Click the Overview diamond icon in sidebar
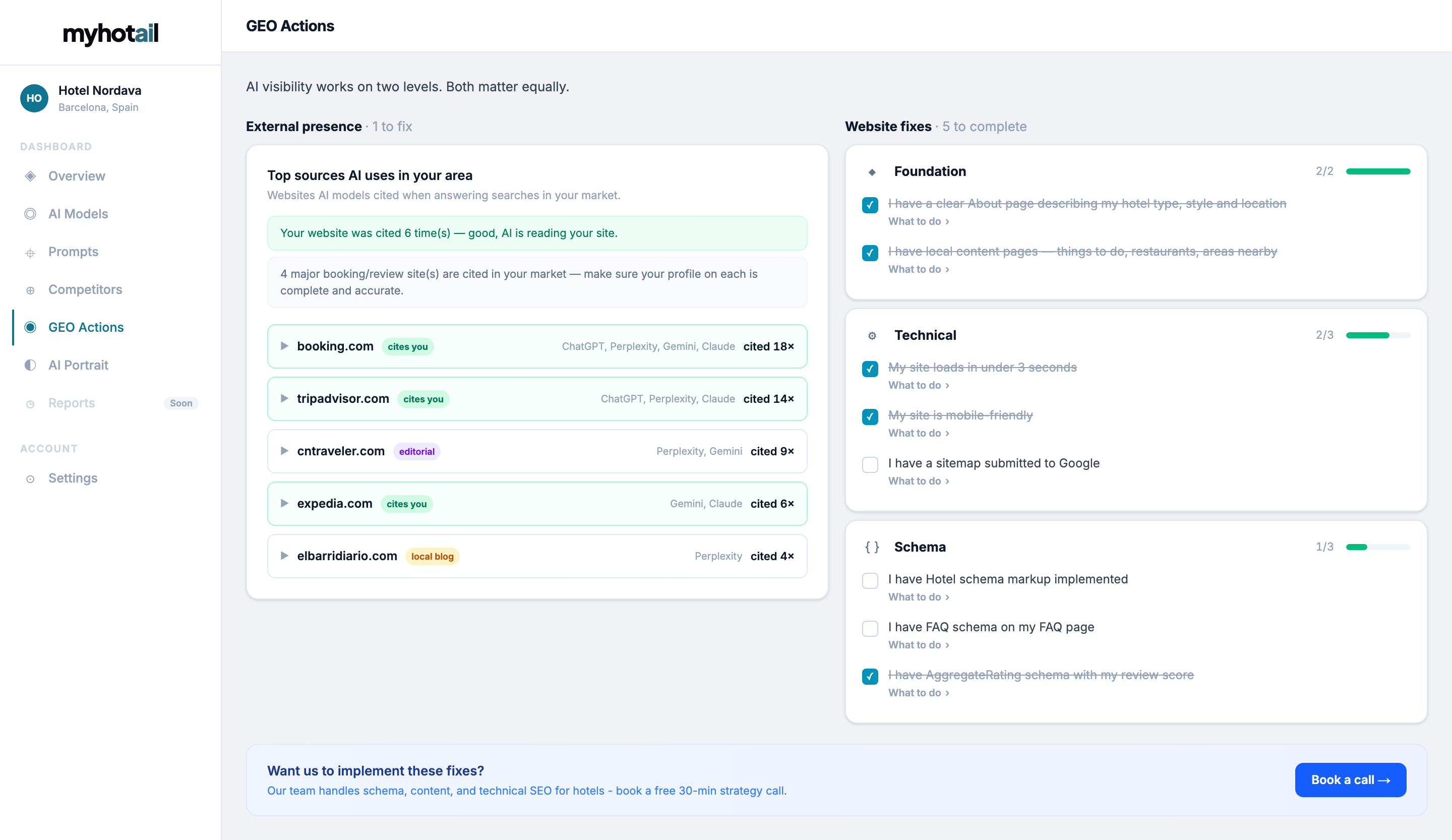 (31, 176)
